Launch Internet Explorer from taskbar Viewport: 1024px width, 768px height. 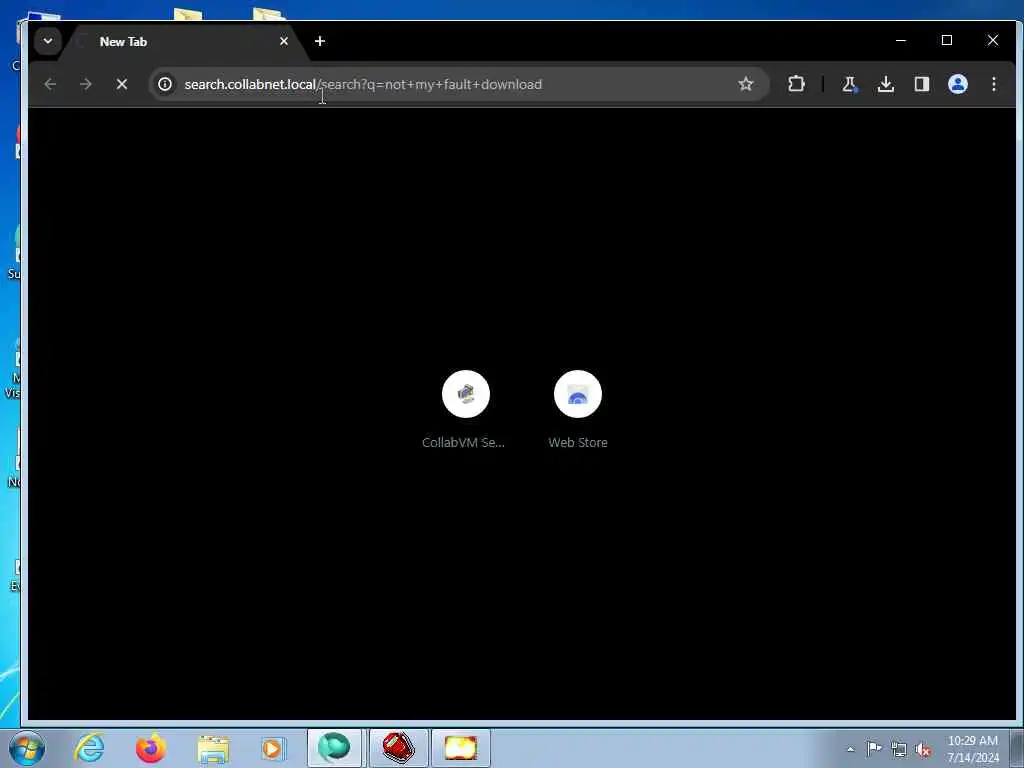(x=89, y=748)
